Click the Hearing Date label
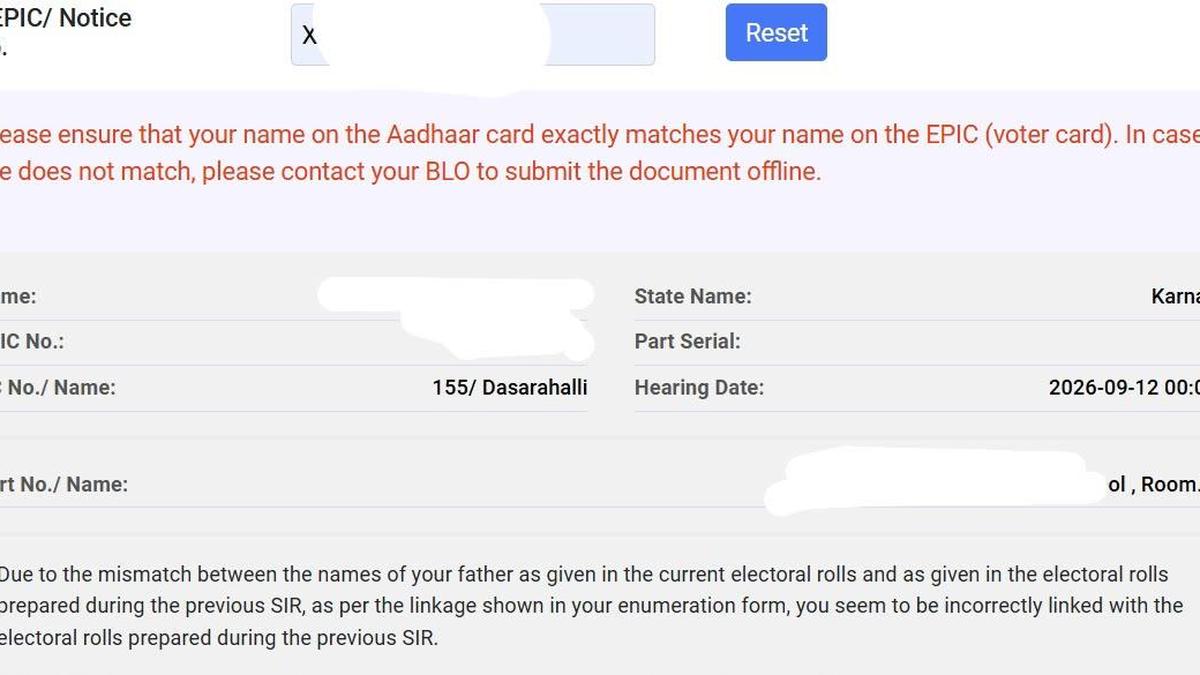This screenshot has width=1200, height=675. click(x=699, y=387)
